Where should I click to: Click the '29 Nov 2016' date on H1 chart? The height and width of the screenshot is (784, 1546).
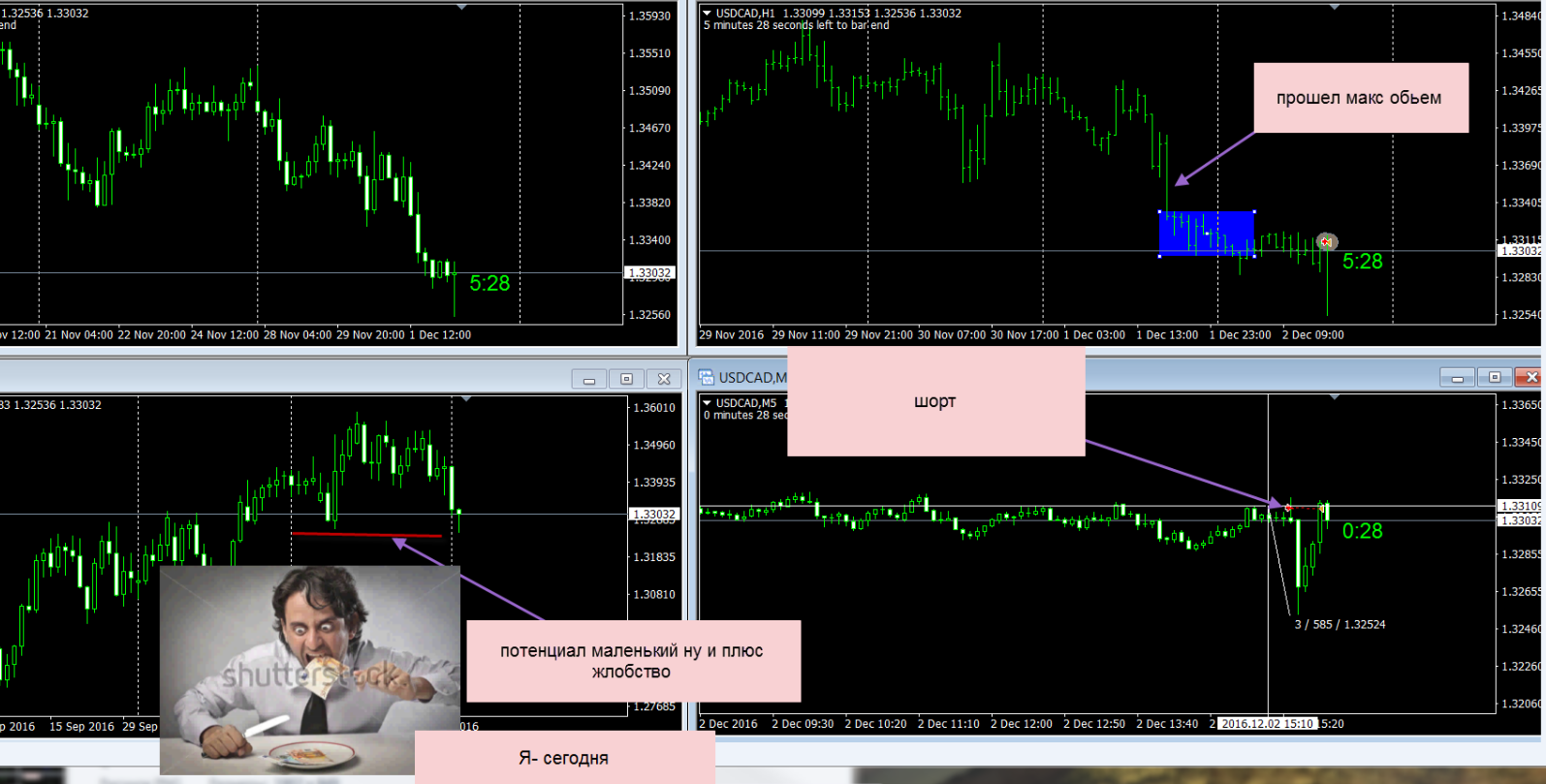[x=732, y=335]
